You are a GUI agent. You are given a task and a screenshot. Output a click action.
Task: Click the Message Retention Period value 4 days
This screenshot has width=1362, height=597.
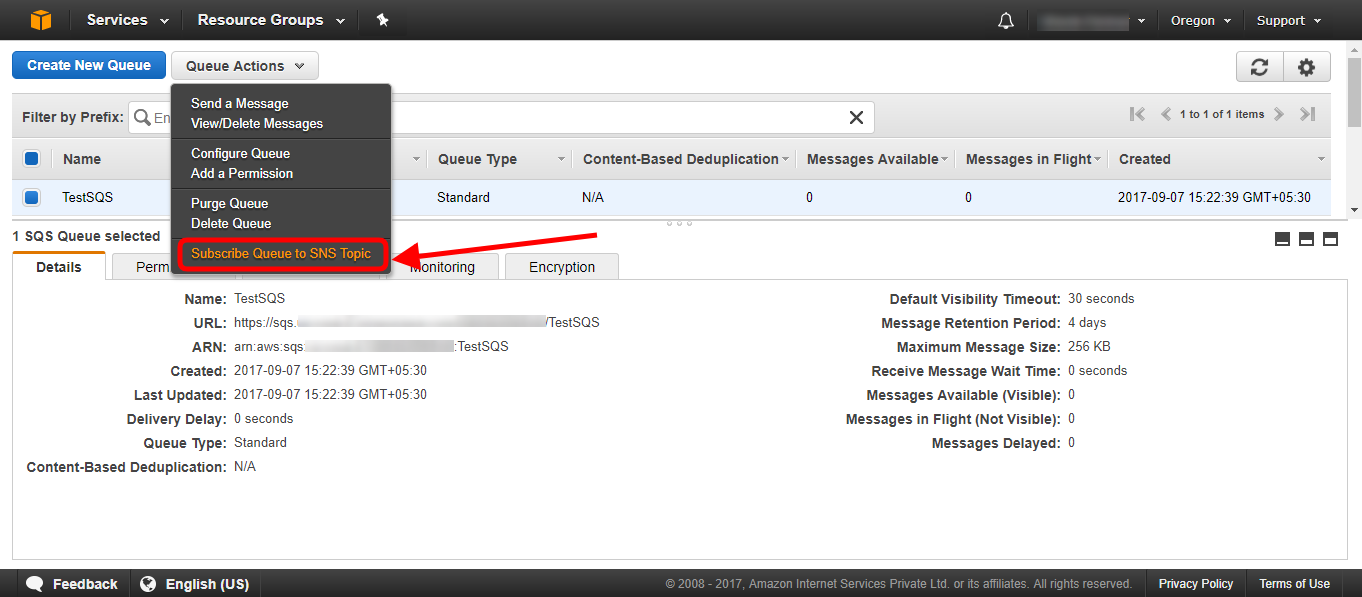[1087, 323]
